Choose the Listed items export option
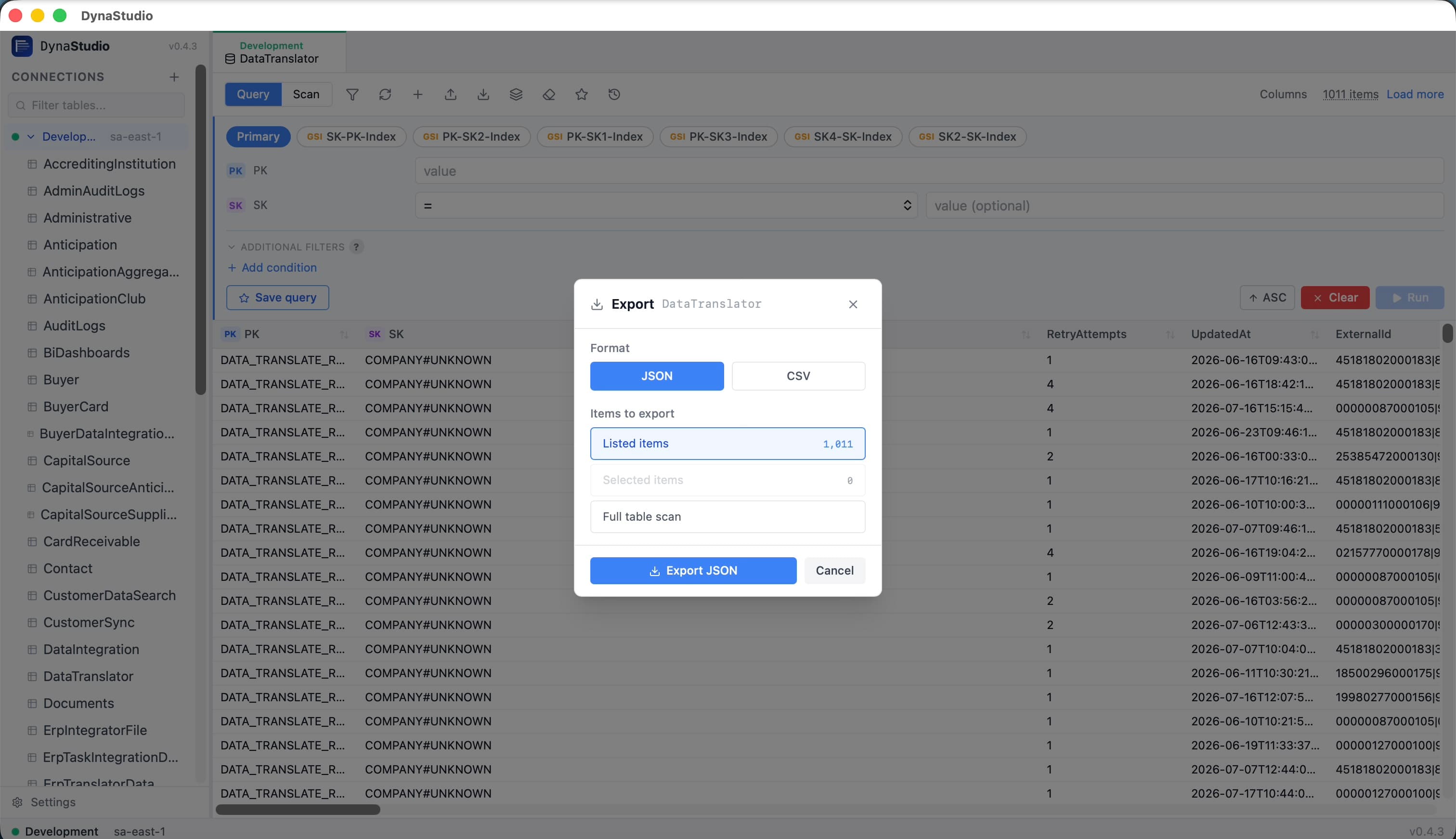Viewport: 1456px width, 839px height. (x=728, y=444)
